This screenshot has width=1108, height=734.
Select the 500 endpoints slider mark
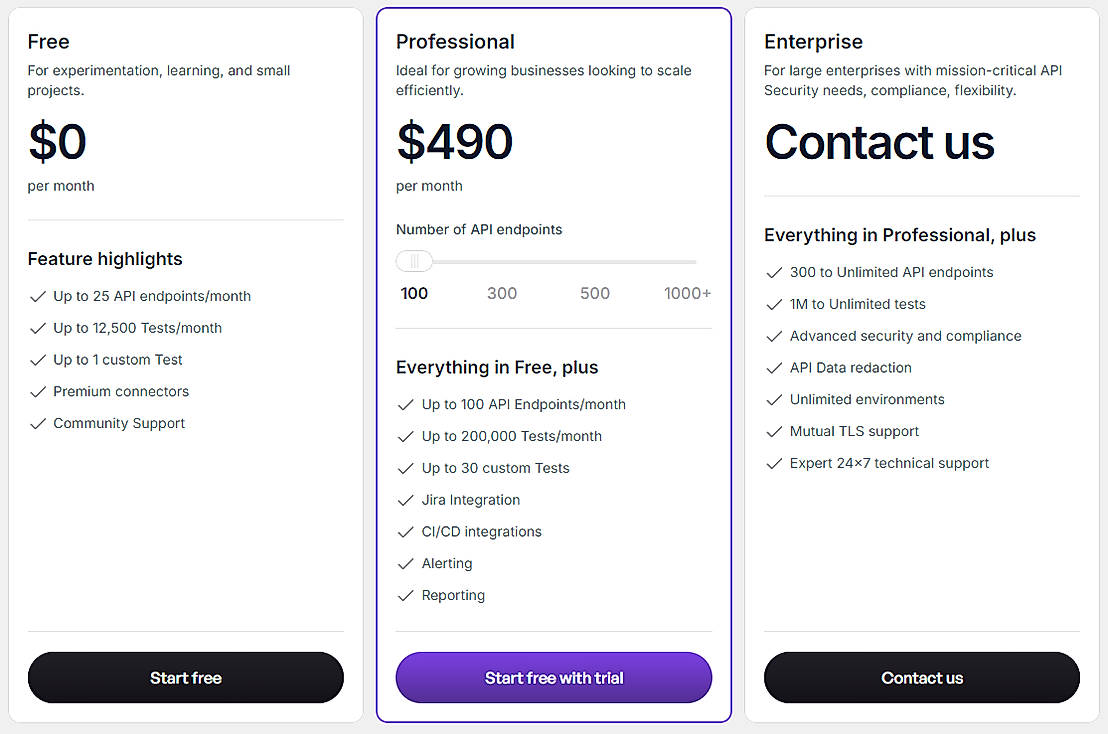(595, 293)
